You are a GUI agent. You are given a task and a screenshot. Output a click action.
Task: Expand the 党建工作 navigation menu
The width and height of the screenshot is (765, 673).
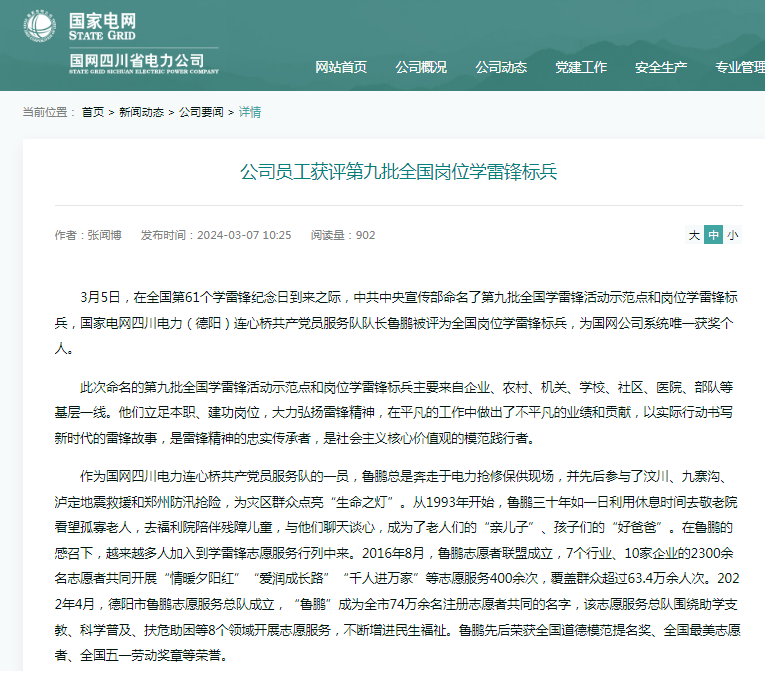pos(581,68)
